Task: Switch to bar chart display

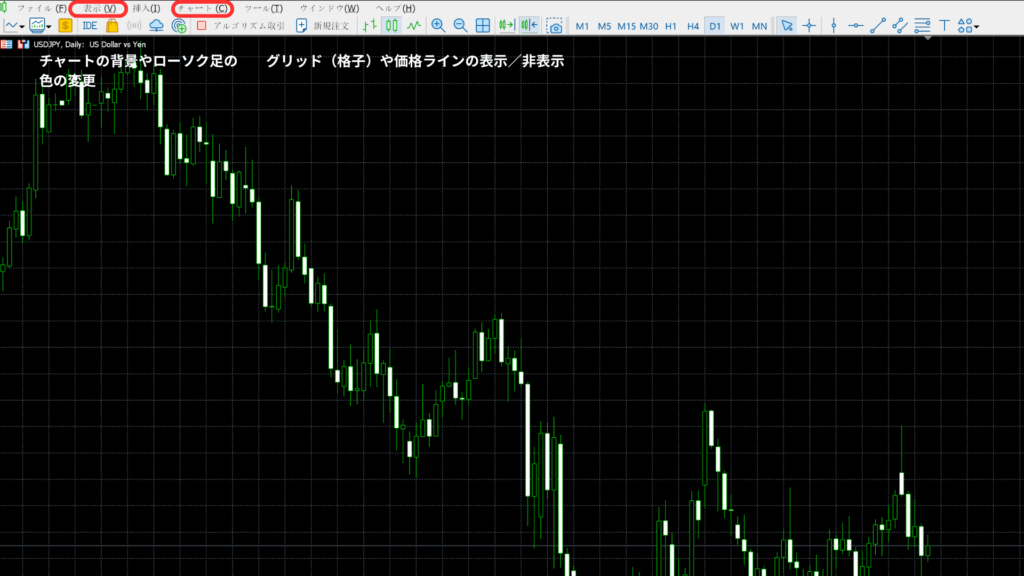Action: pyautogui.click(x=370, y=25)
